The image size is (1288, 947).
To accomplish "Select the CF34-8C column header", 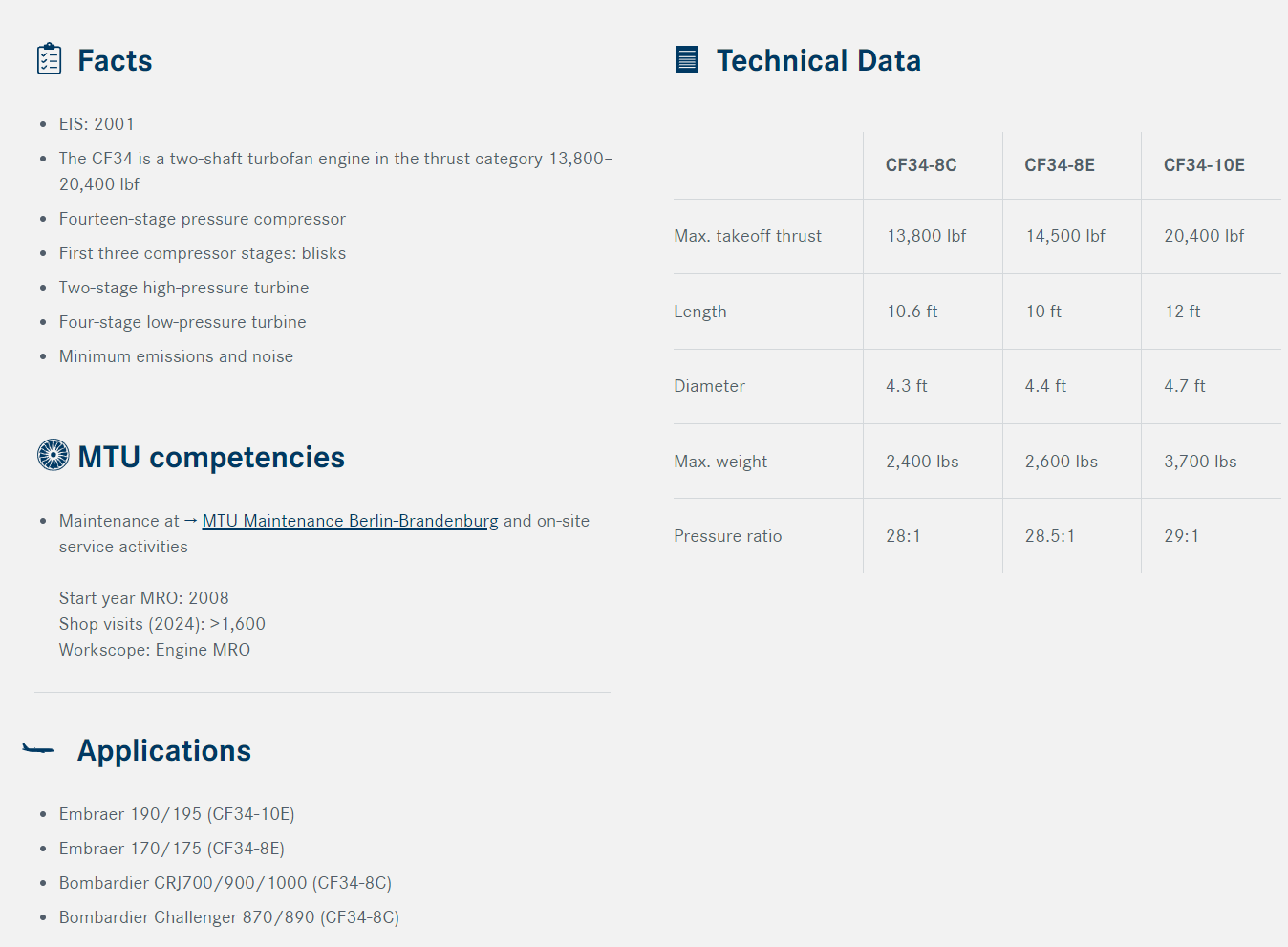I will (x=921, y=165).
